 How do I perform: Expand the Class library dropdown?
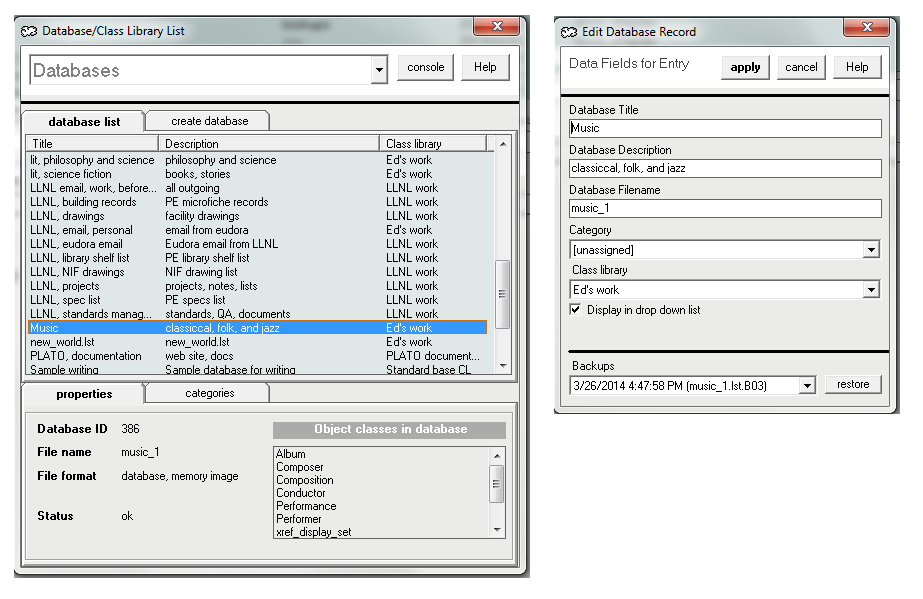tap(871, 290)
